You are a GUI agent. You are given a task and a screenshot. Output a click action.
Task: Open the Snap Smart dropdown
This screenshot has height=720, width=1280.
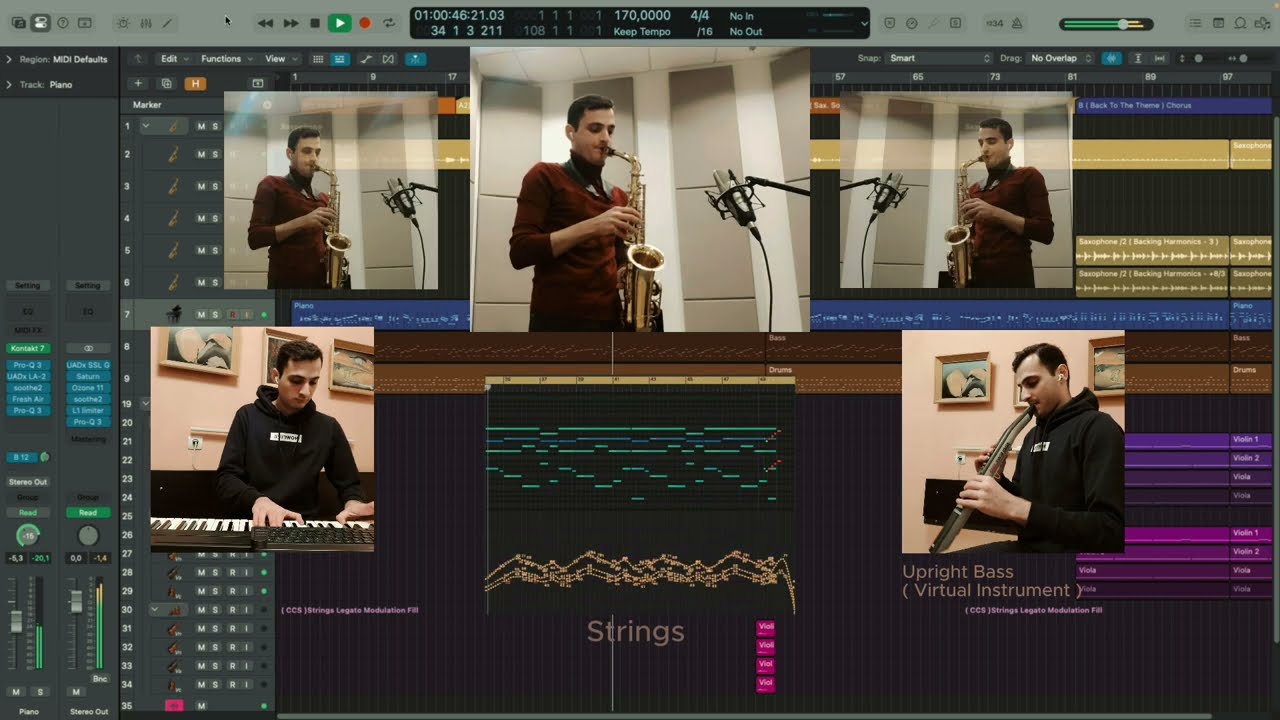(x=938, y=58)
